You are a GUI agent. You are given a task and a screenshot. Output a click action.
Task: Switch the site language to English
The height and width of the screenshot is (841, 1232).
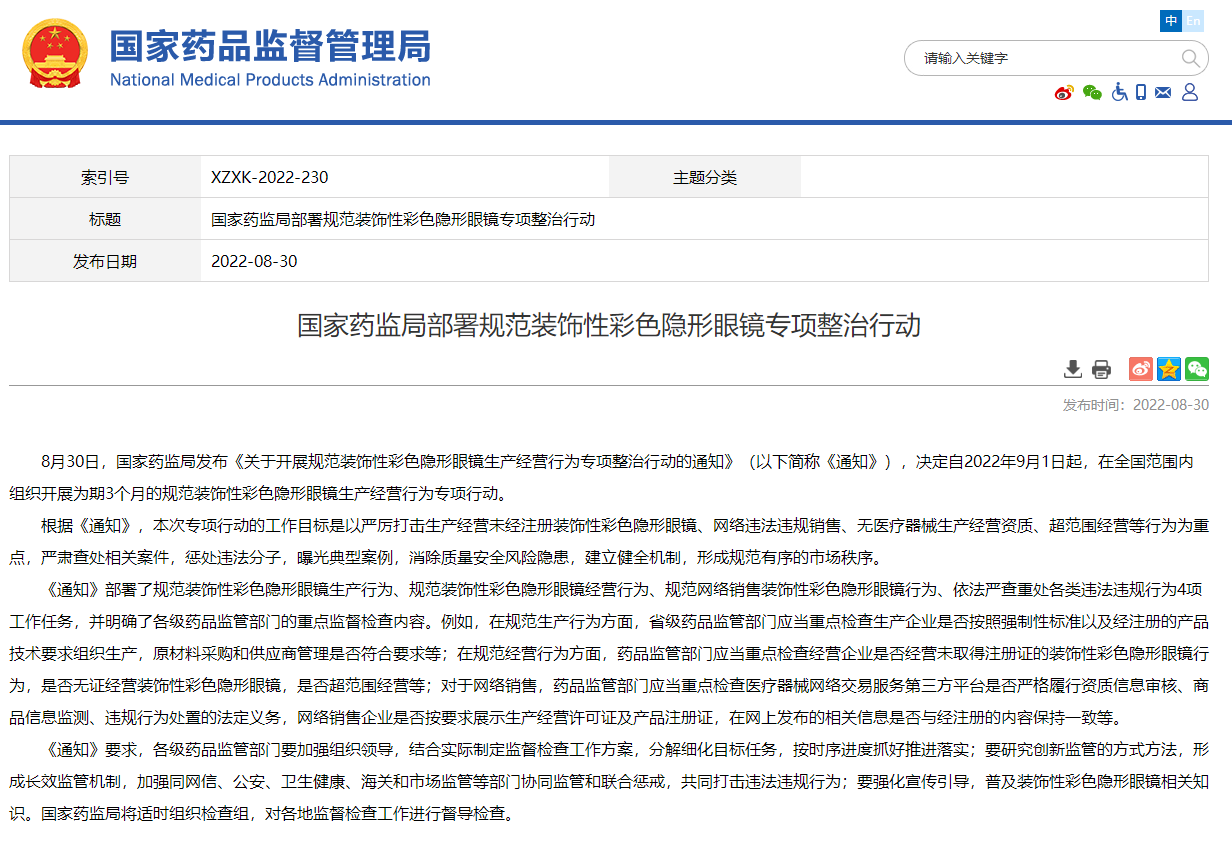click(1194, 20)
